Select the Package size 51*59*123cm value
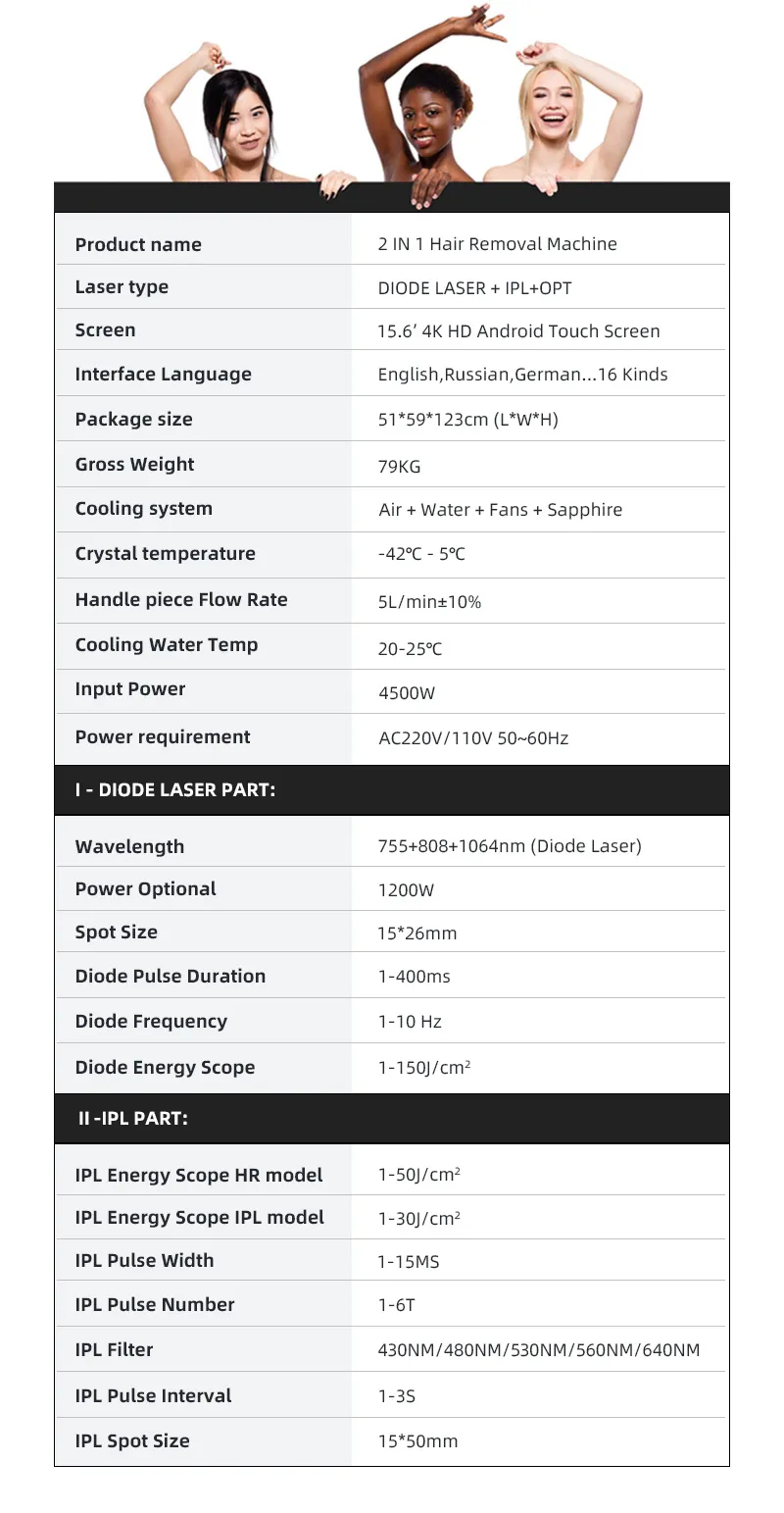Image resolution: width=784 pixels, height=1513 pixels. (468, 419)
